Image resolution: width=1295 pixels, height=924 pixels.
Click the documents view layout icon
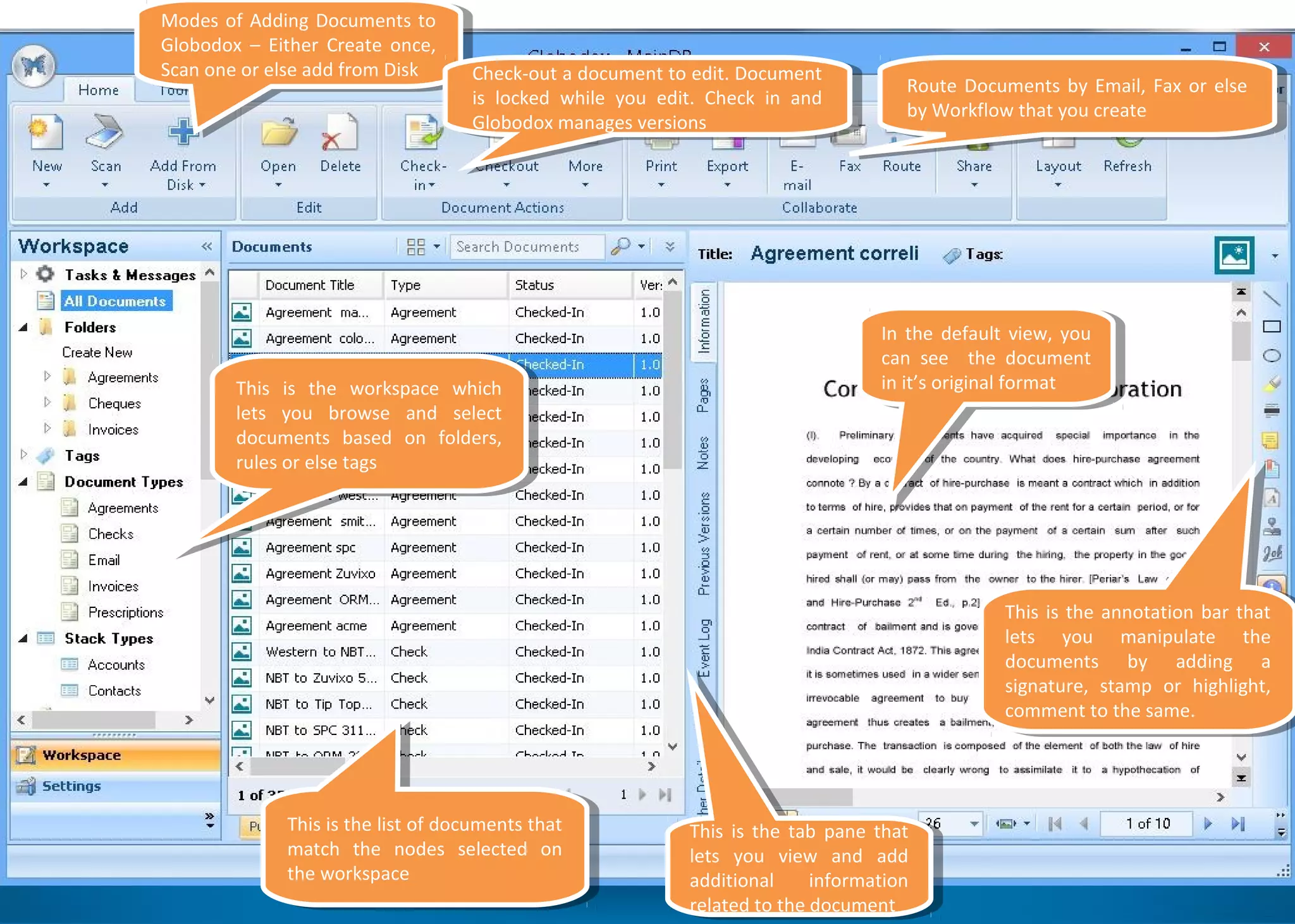(x=415, y=246)
